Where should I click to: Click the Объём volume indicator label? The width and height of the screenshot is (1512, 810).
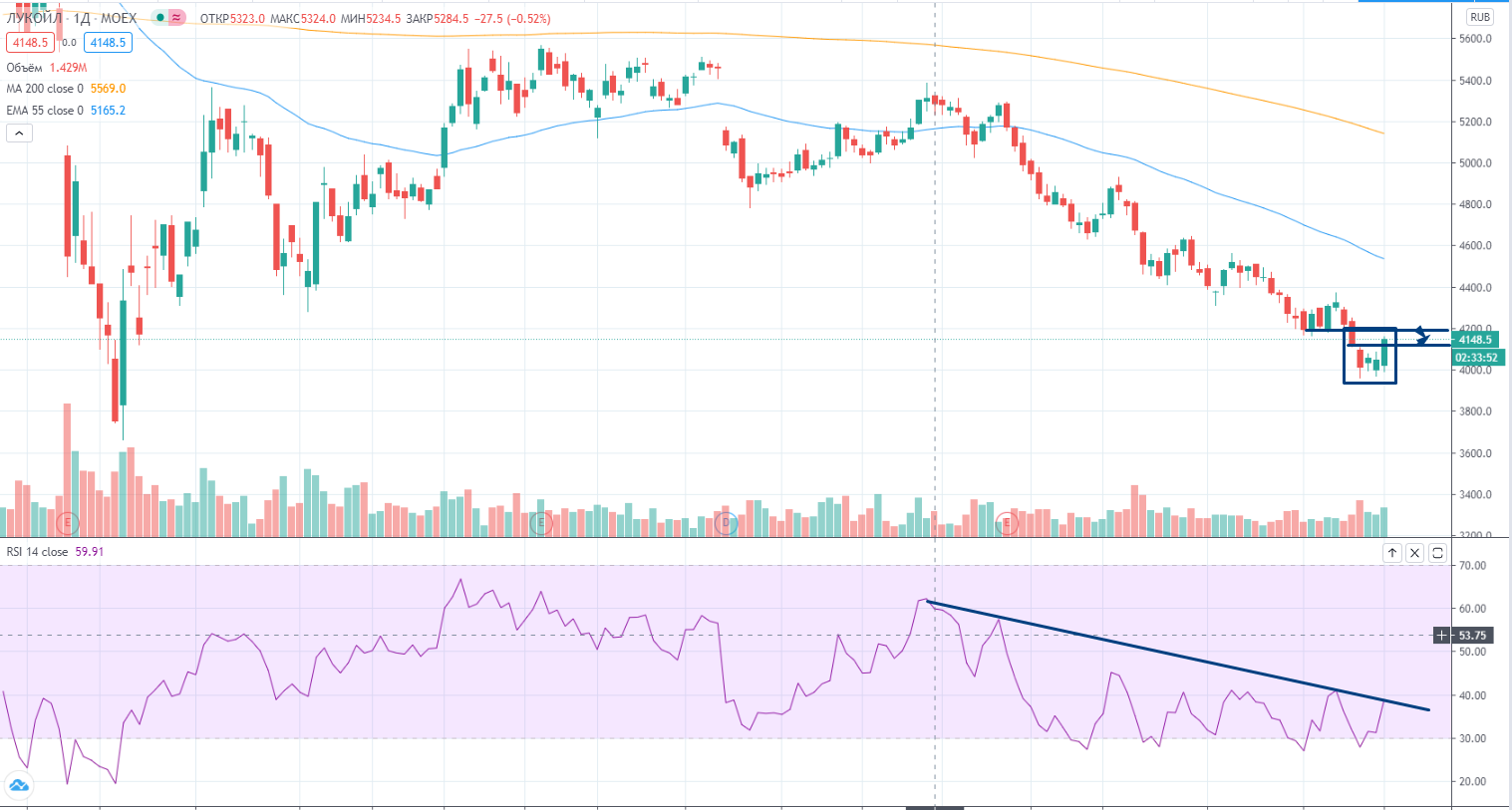click(x=25, y=68)
